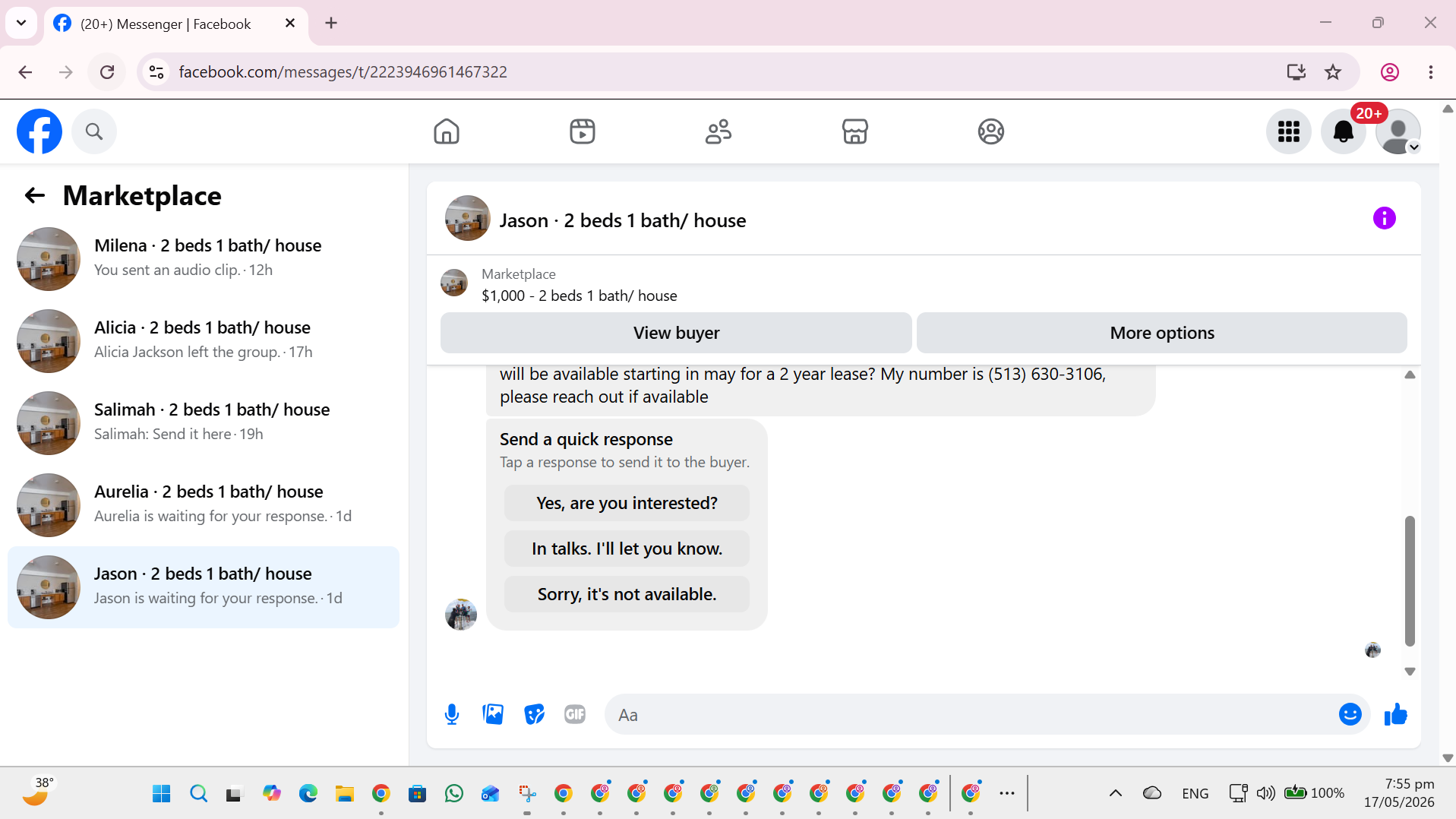1456x819 pixels.
Task: Open the Facebook menu grid icon
Action: click(1289, 131)
